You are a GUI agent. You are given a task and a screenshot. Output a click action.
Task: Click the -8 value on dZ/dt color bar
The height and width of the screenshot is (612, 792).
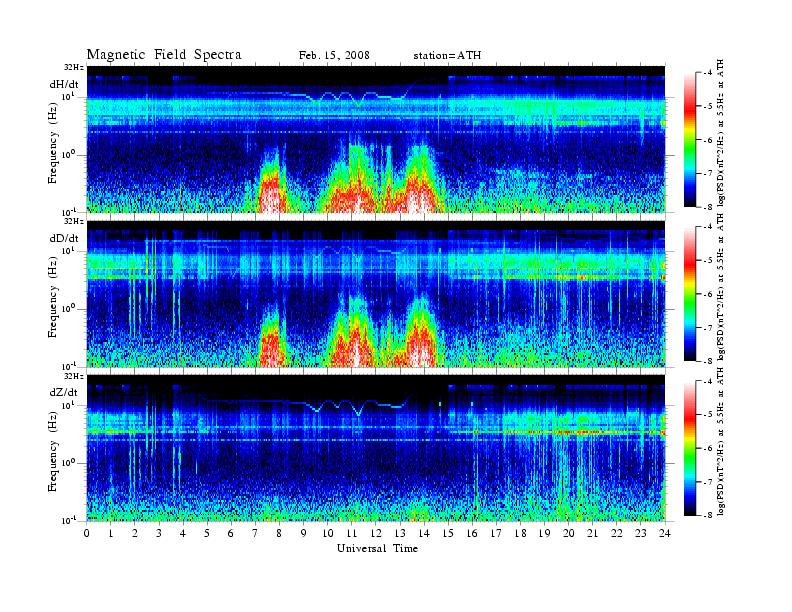point(709,515)
